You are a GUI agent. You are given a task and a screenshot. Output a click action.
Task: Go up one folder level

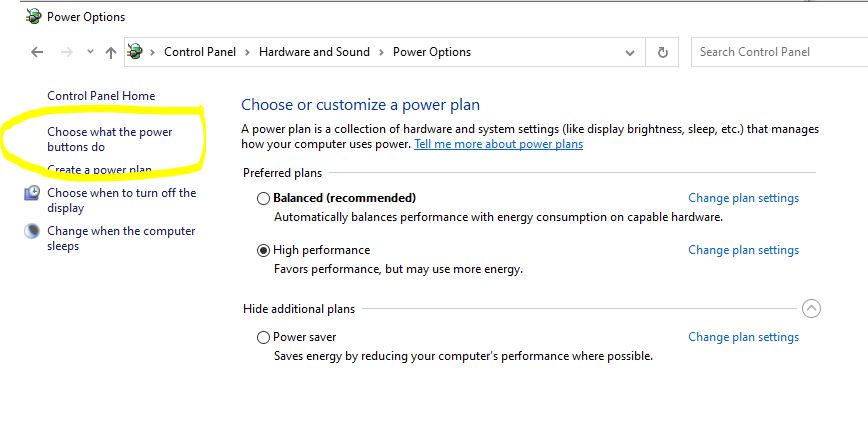coord(111,52)
